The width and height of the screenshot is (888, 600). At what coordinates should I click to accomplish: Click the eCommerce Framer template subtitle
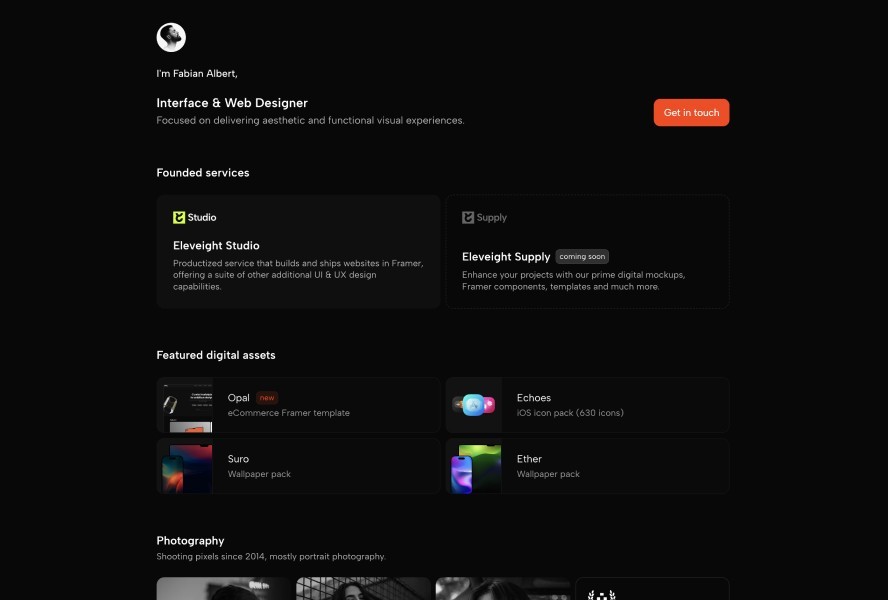[288, 413]
